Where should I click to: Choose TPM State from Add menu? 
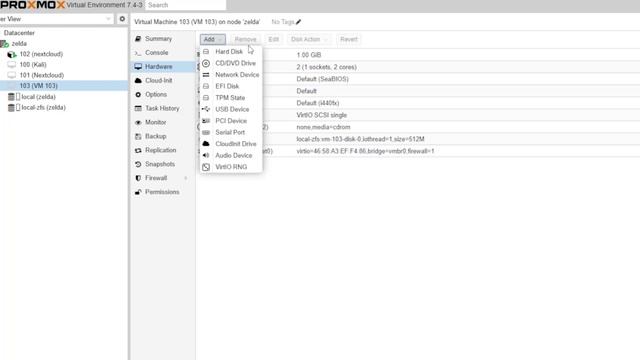231,98
